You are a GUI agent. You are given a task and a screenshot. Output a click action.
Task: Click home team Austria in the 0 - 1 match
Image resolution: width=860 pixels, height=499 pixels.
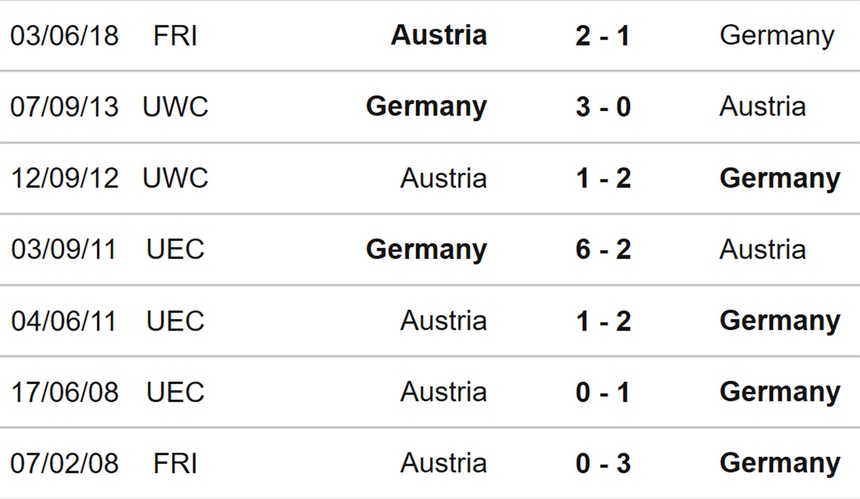(443, 392)
